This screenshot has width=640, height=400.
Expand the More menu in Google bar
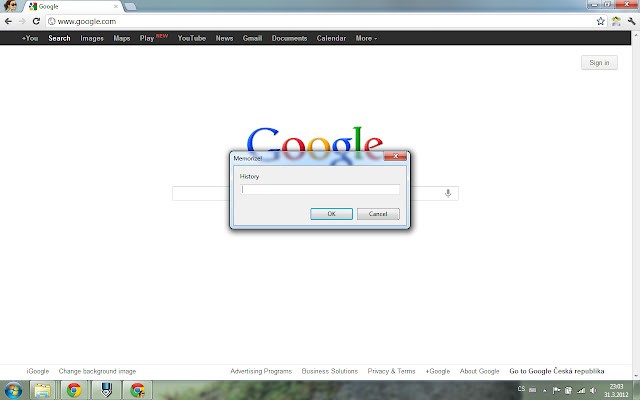coord(366,38)
